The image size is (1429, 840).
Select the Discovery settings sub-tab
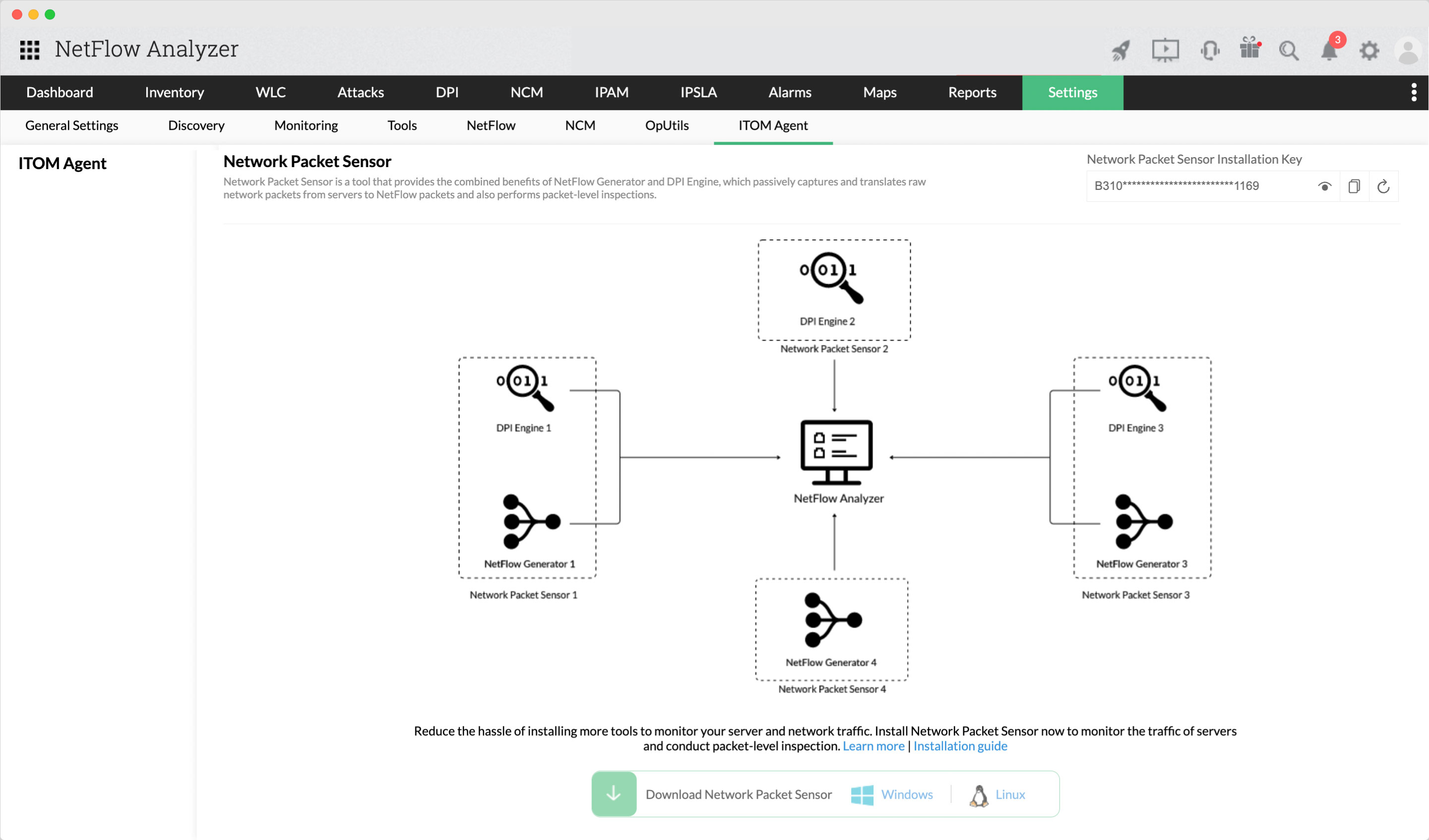pyautogui.click(x=196, y=125)
